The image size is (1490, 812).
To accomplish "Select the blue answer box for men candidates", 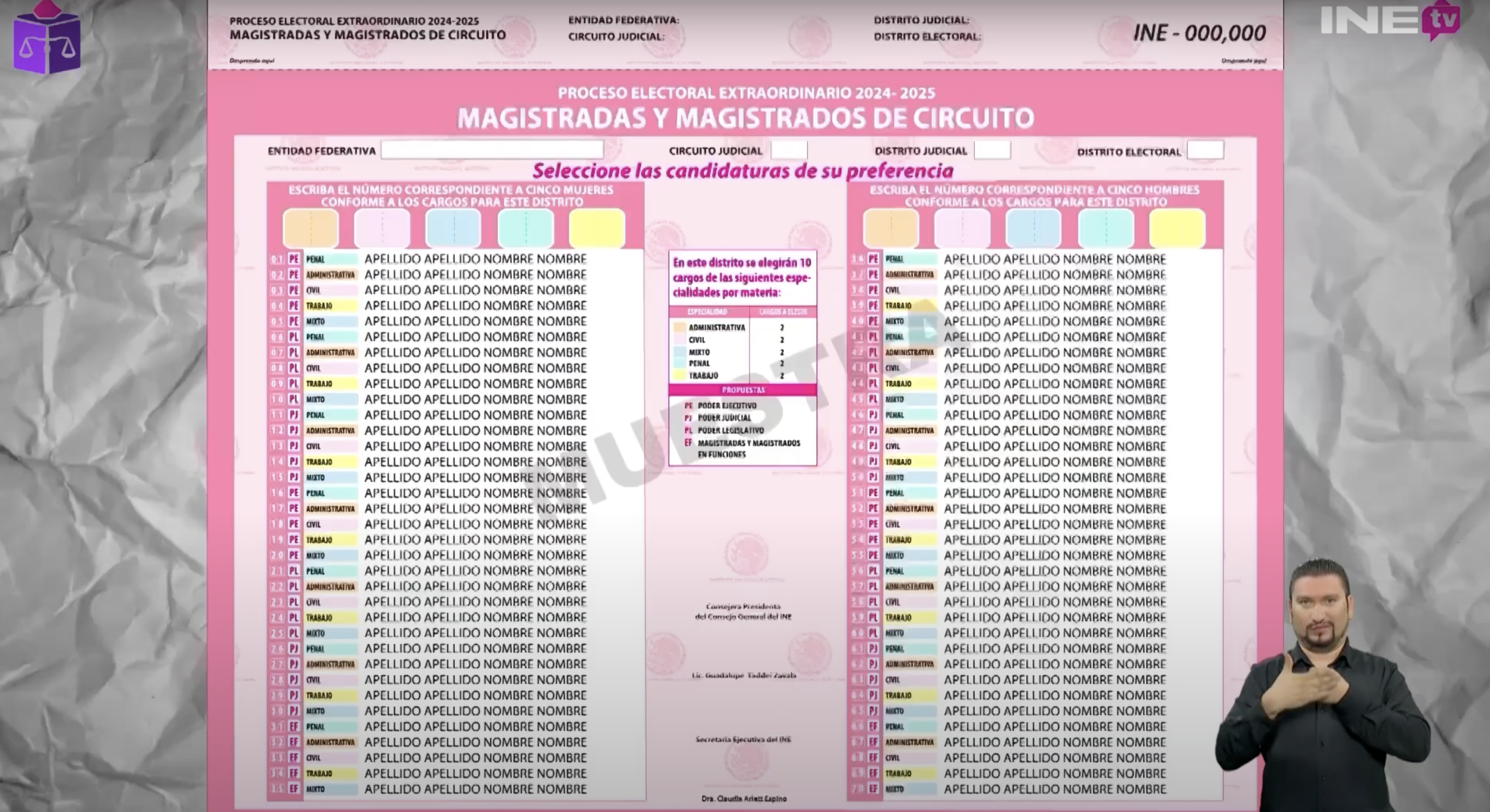I will pyautogui.click(x=1034, y=228).
